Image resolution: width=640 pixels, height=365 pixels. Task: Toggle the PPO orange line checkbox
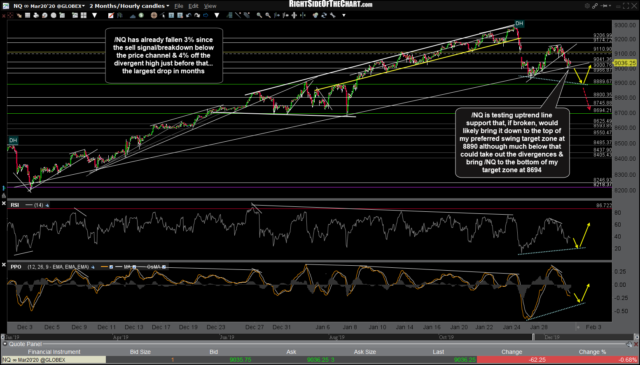pyautogui.click(x=111, y=267)
